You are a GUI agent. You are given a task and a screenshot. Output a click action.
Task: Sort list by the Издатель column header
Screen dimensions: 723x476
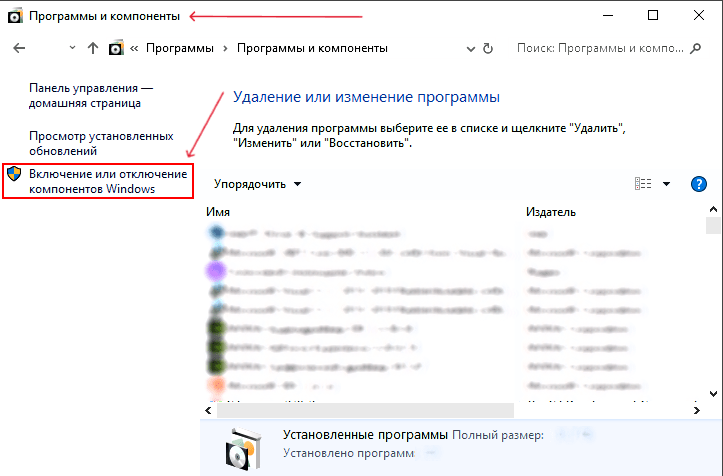coord(551,212)
